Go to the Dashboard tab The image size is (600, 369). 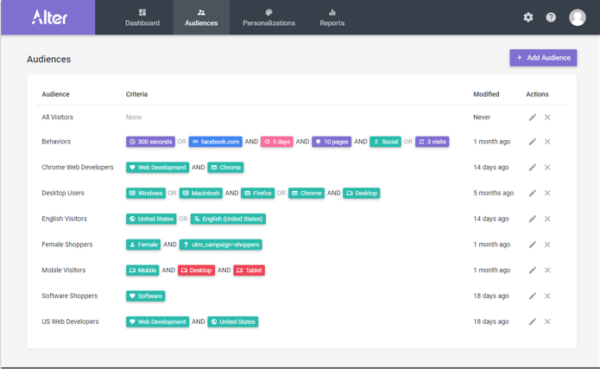[x=142, y=18]
